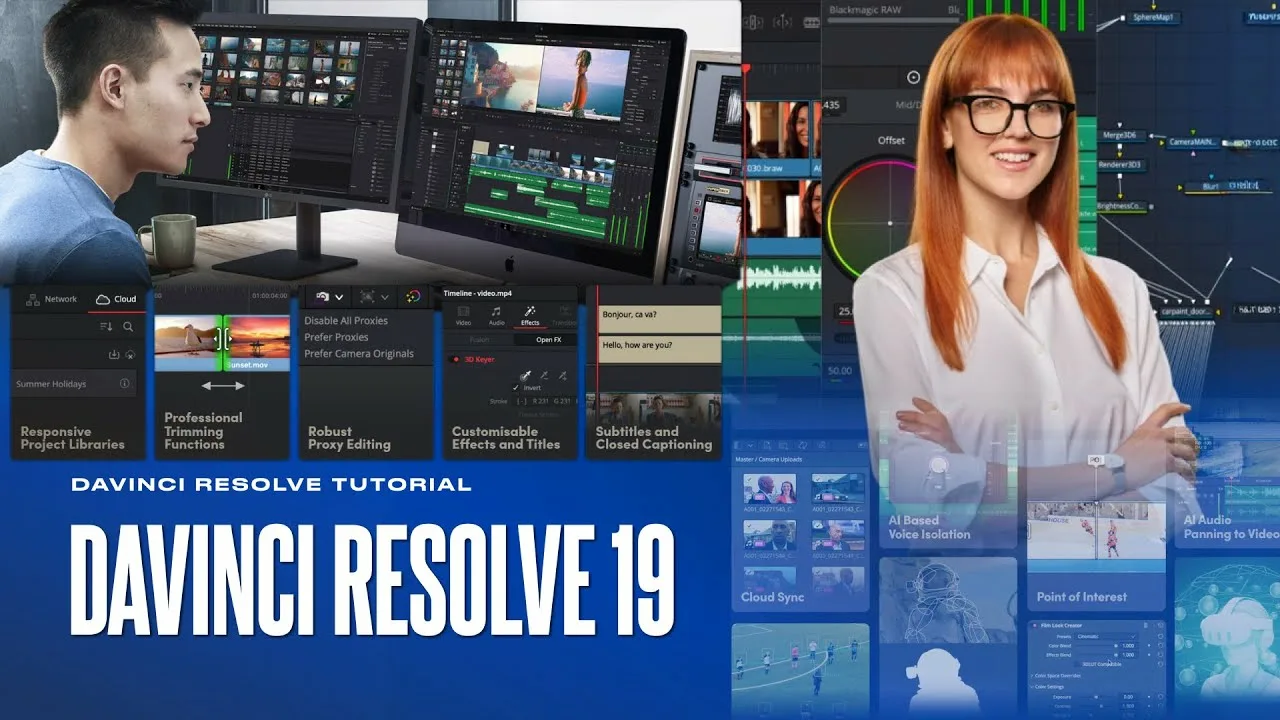
Task: Open the search in the project library panel
Action: pos(128,327)
